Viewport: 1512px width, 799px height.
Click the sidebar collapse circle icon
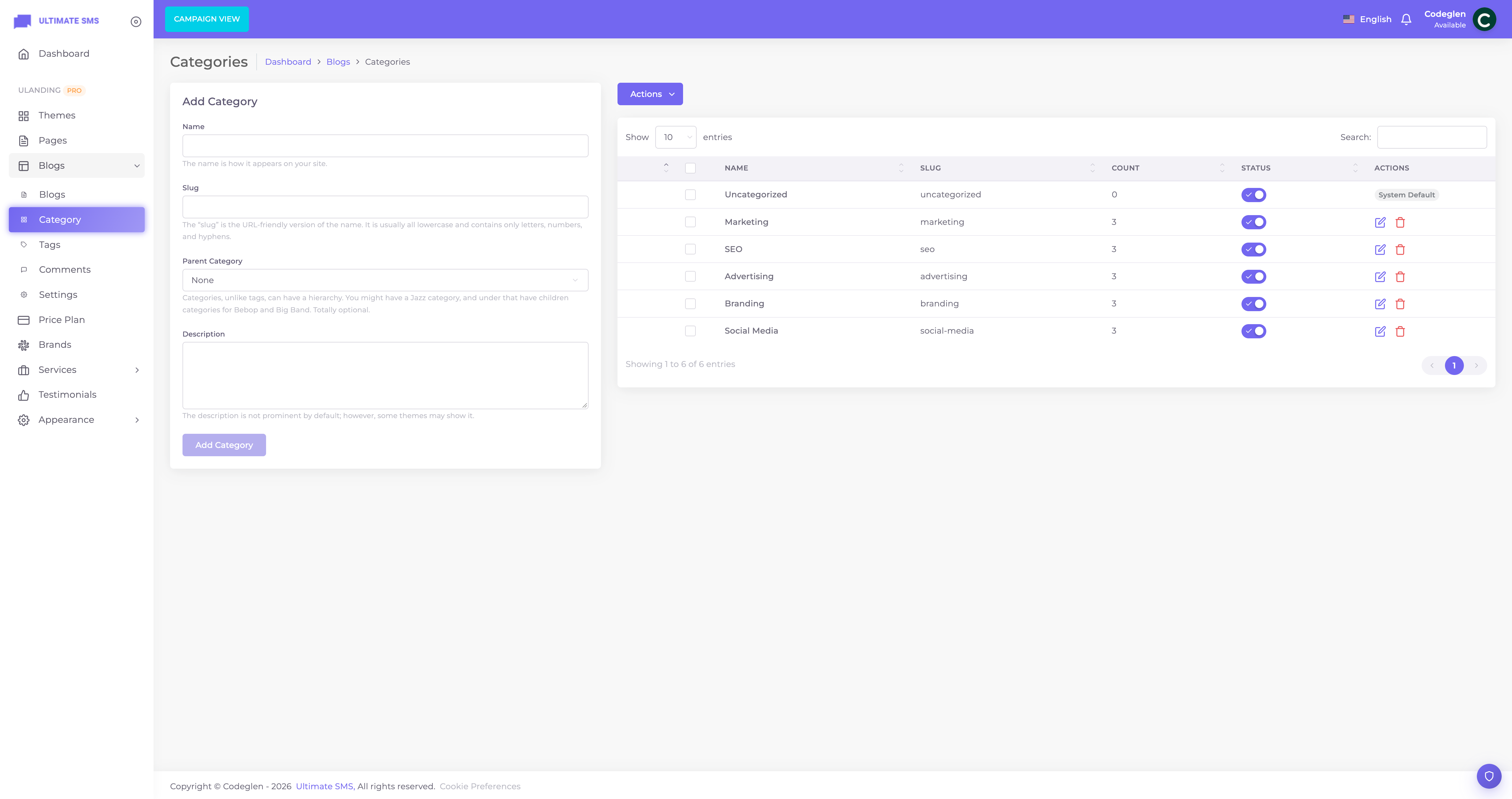(136, 22)
